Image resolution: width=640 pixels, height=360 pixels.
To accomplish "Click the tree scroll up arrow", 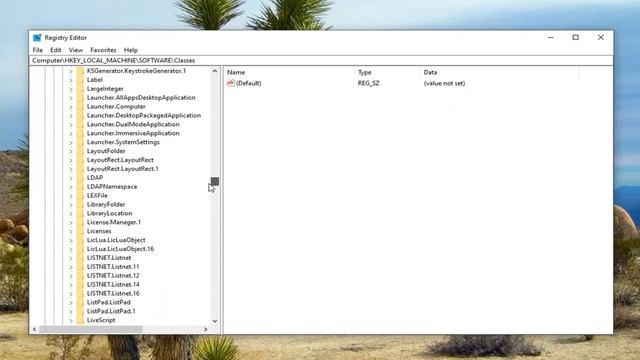I will coord(215,71).
